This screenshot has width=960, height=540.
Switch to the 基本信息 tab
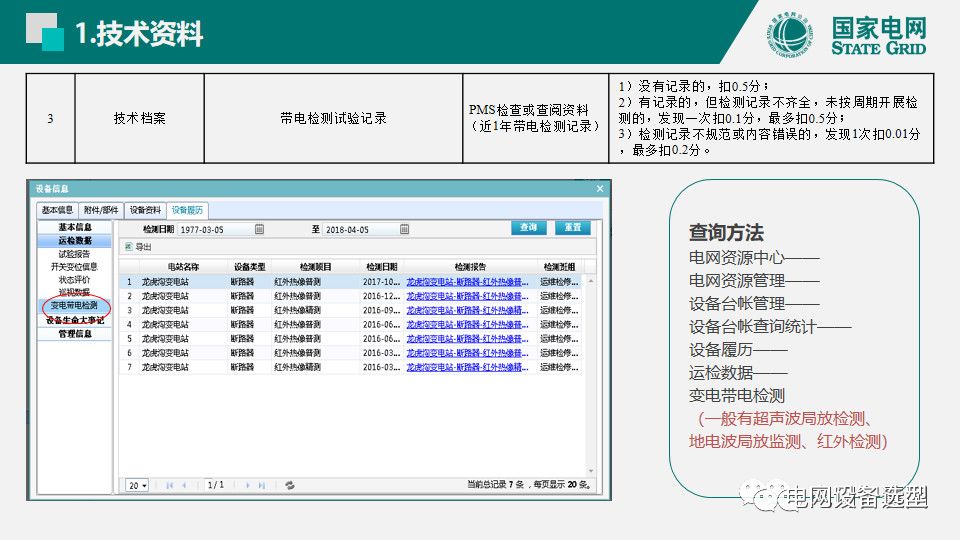[x=57, y=210]
